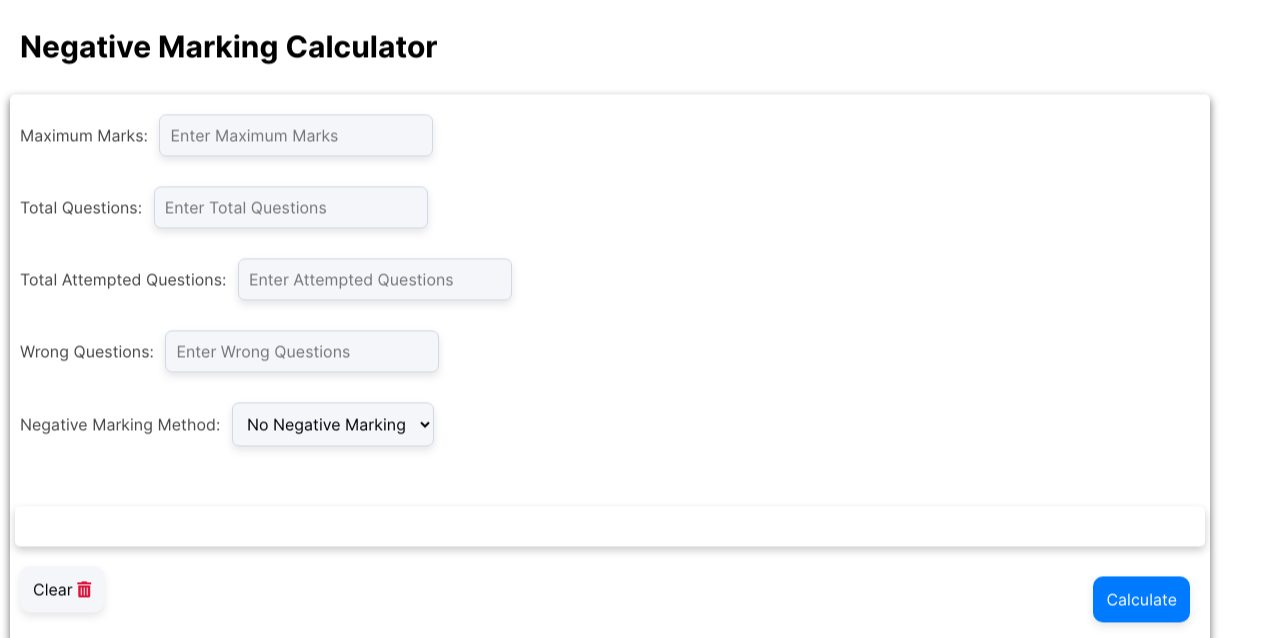
Task: Click the Calculate button
Action: pyautogui.click(x=1141, y=600)
